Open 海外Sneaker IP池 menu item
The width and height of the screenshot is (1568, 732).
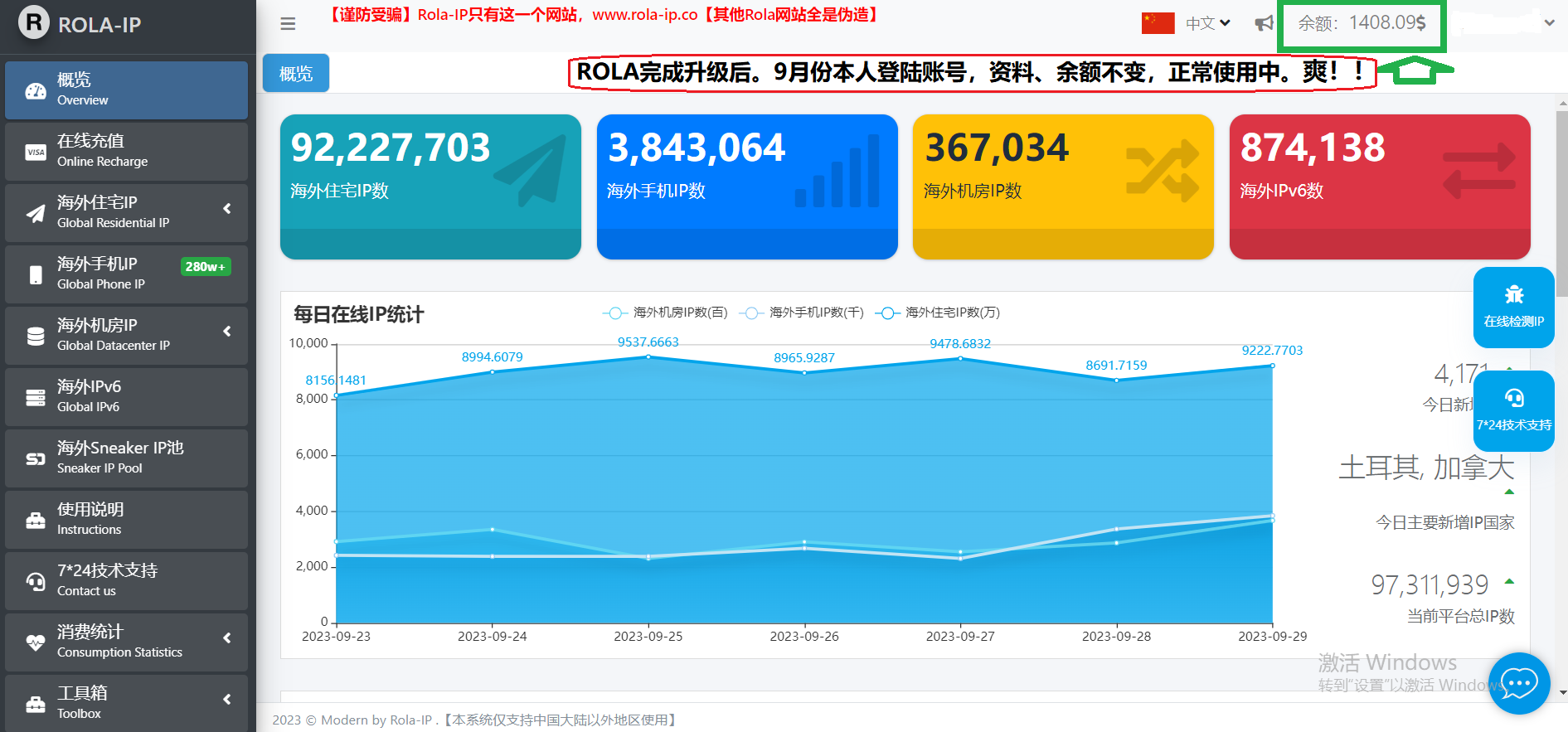(126, 458)
